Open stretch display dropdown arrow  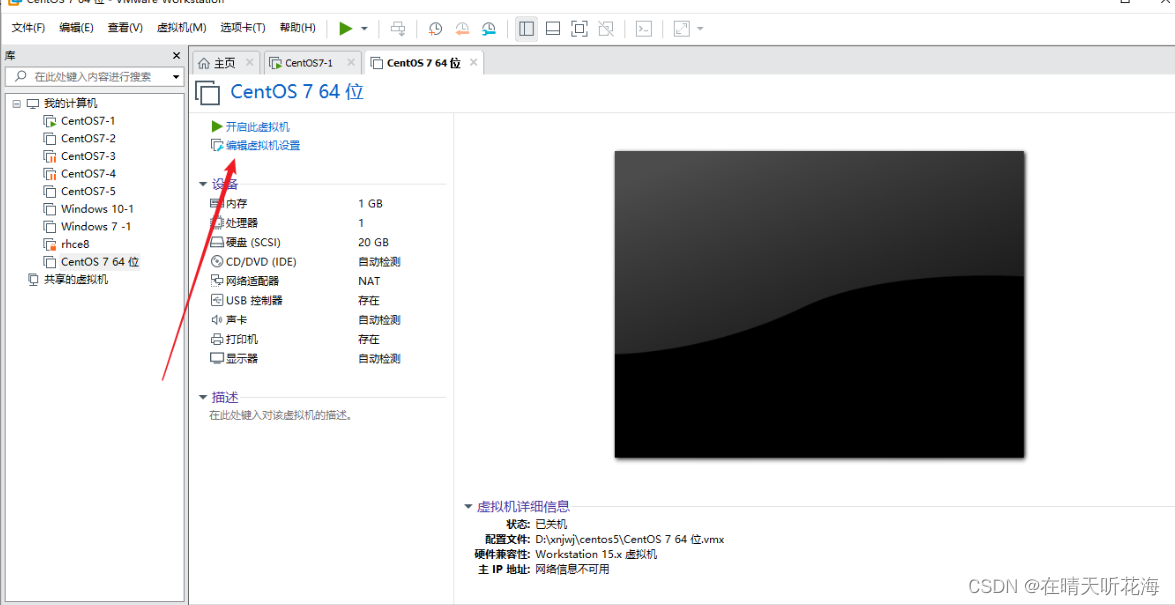click(700, 28)
